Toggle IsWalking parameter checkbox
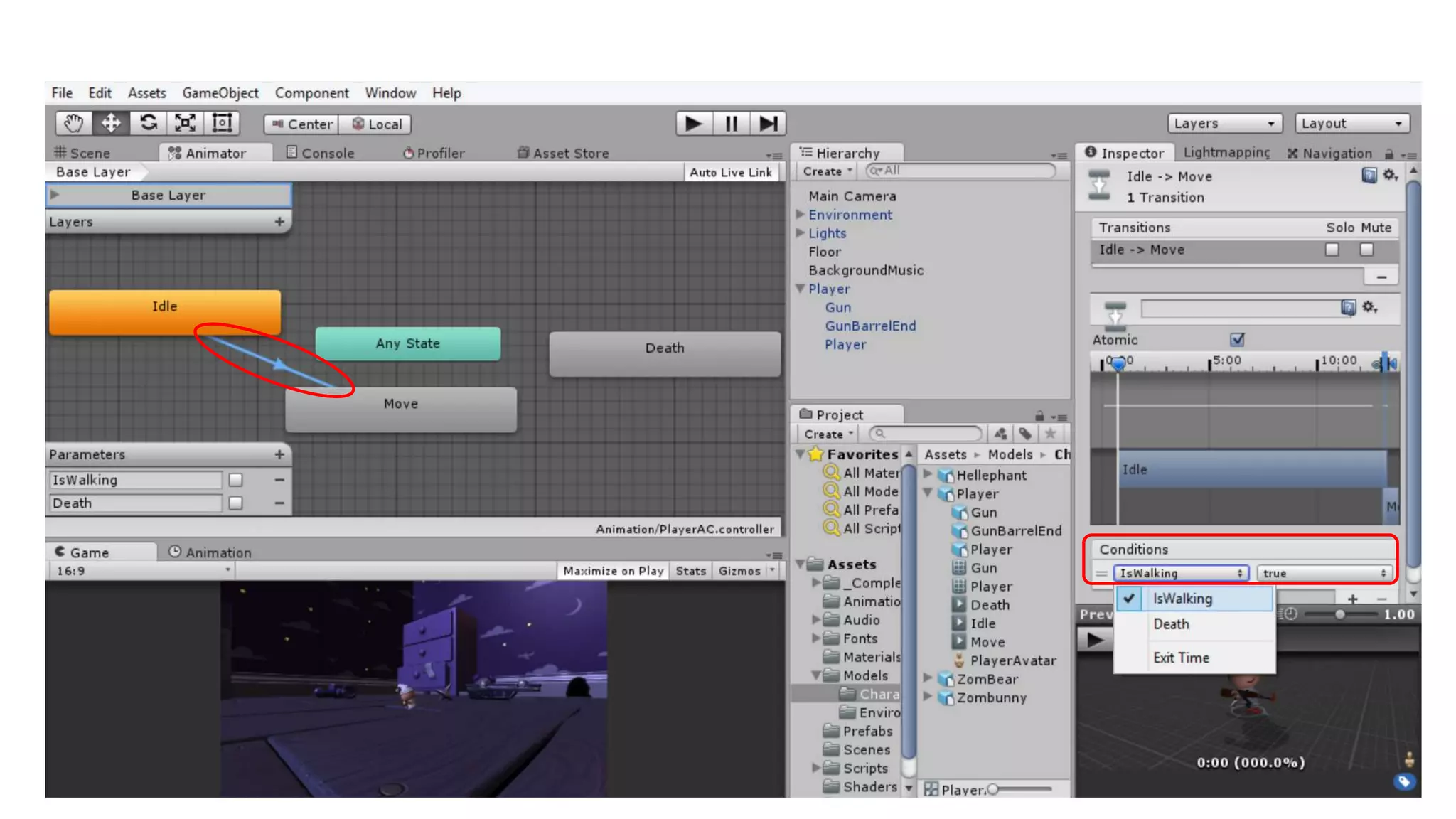Viewport: 1456px width, 819px height. click(236, 480)
